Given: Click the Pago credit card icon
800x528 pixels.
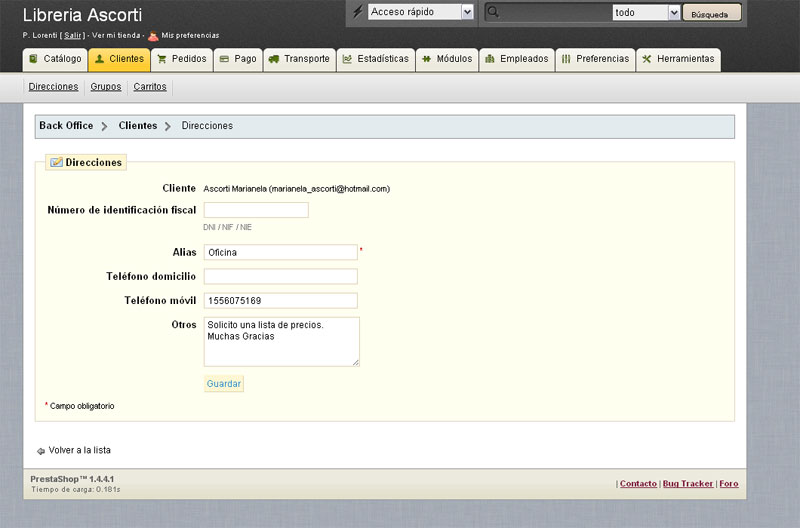Looking at the screenshot, I should (x=224, y=59).
